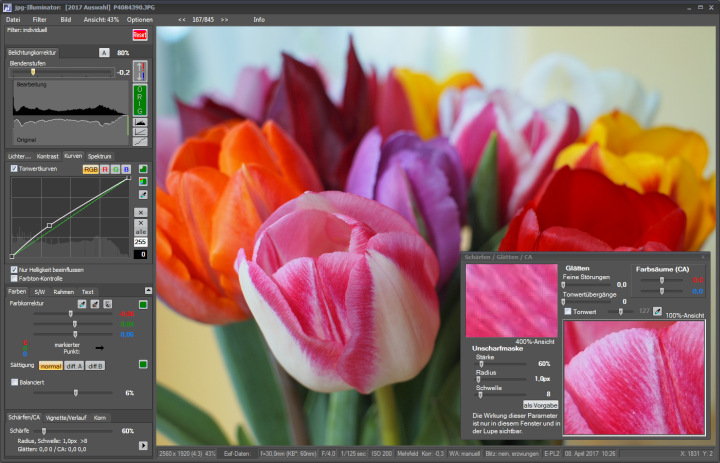The width and height of the screenshot is (720, 463).
Task: Select the red R curve channel
Action: pos(105,169)
